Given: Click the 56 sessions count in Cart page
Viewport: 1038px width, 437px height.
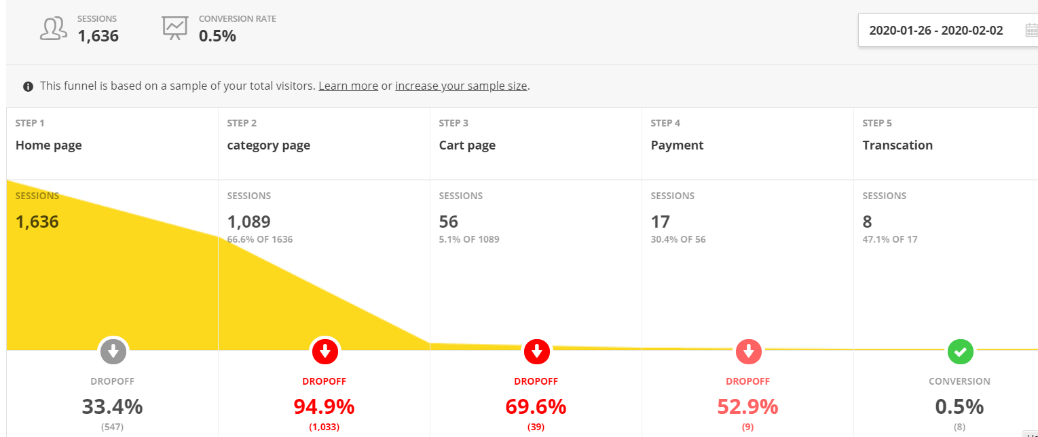Looking at the screenshot, I should coord(448,221).
